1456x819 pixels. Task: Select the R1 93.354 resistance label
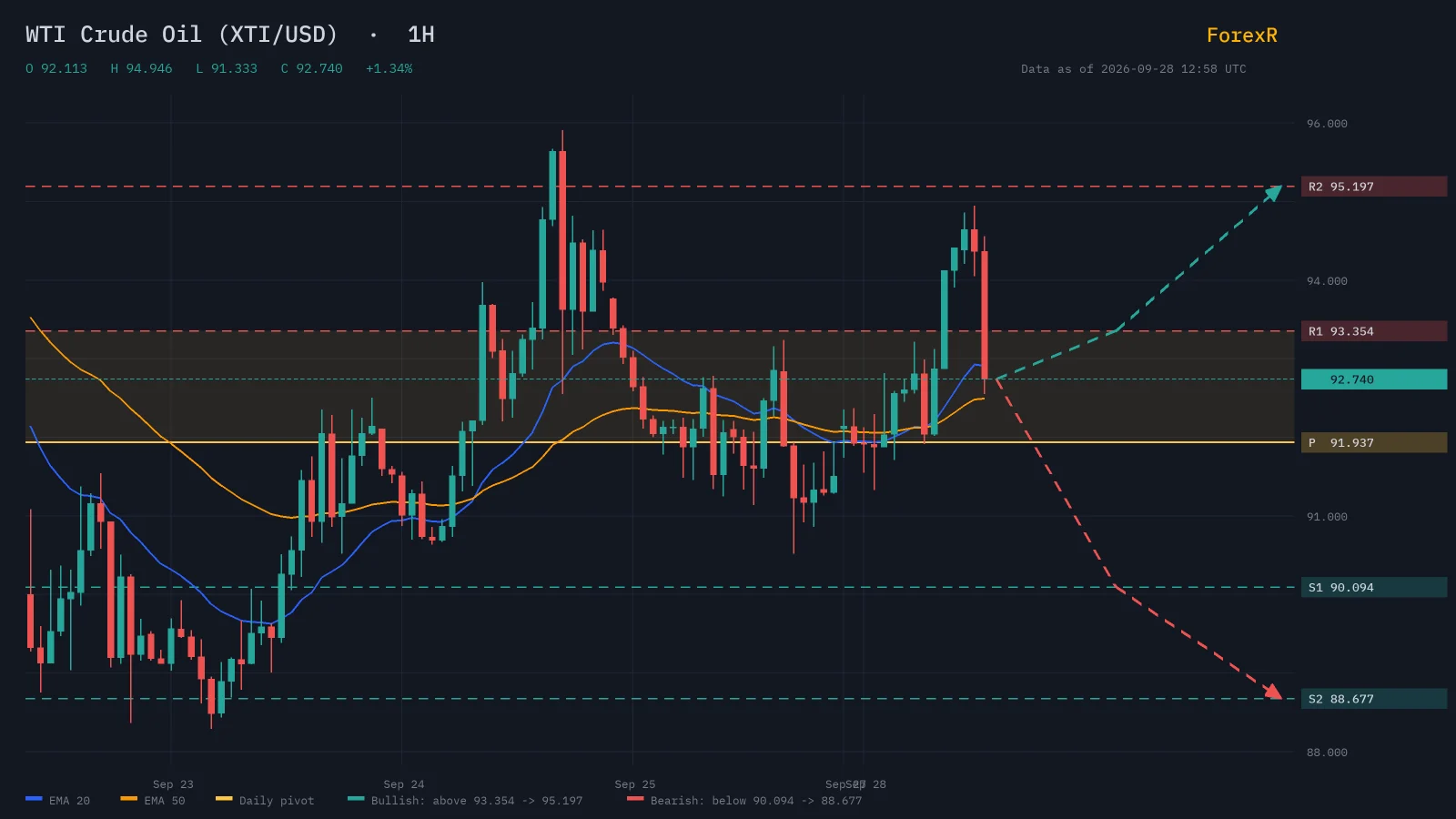(x=1373, y=331)
